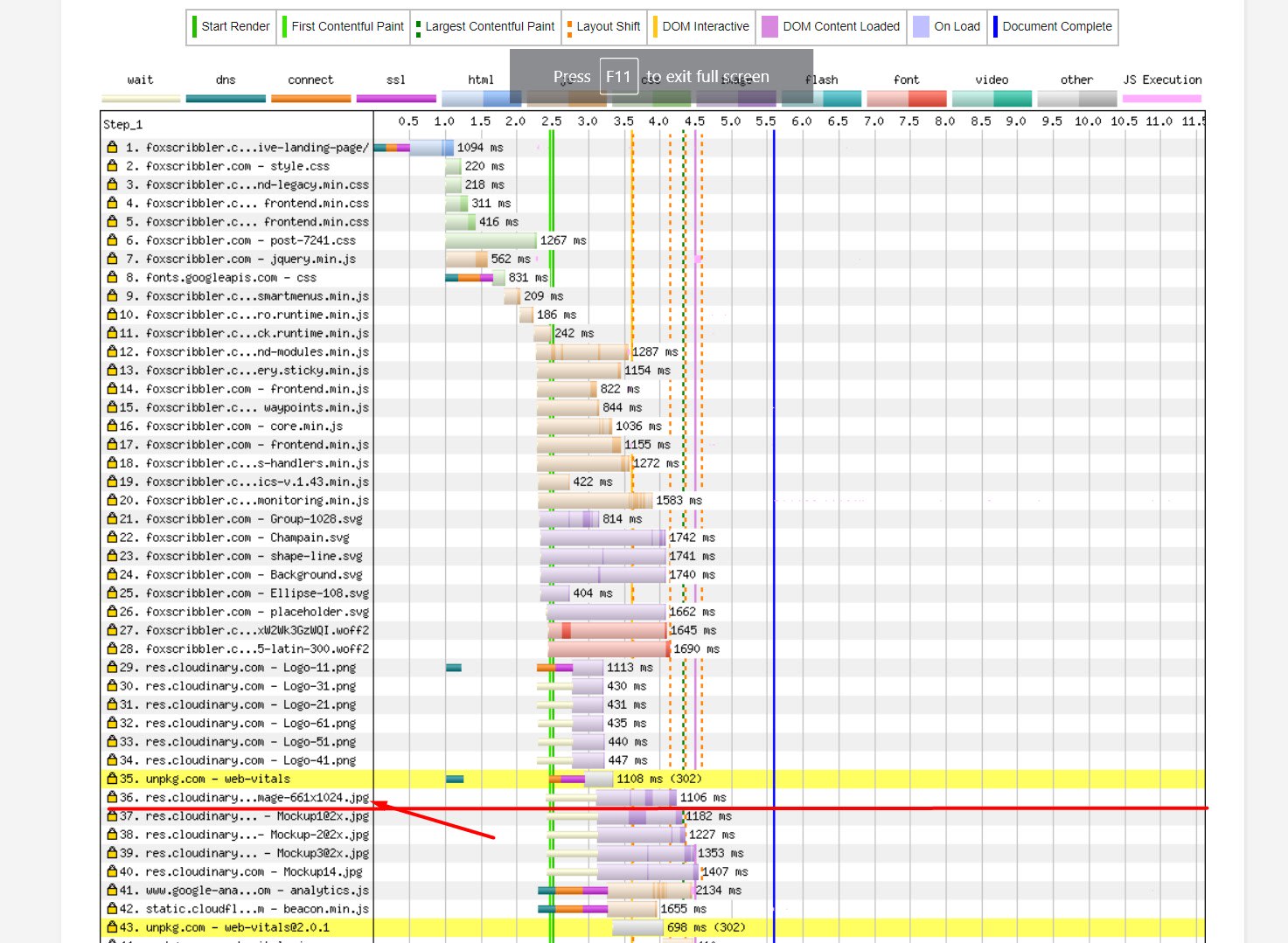The height and width of the screenshot is (943, 1288).
Task: Open request 12 nd-modules.min.js row
Action: [653, 351]
